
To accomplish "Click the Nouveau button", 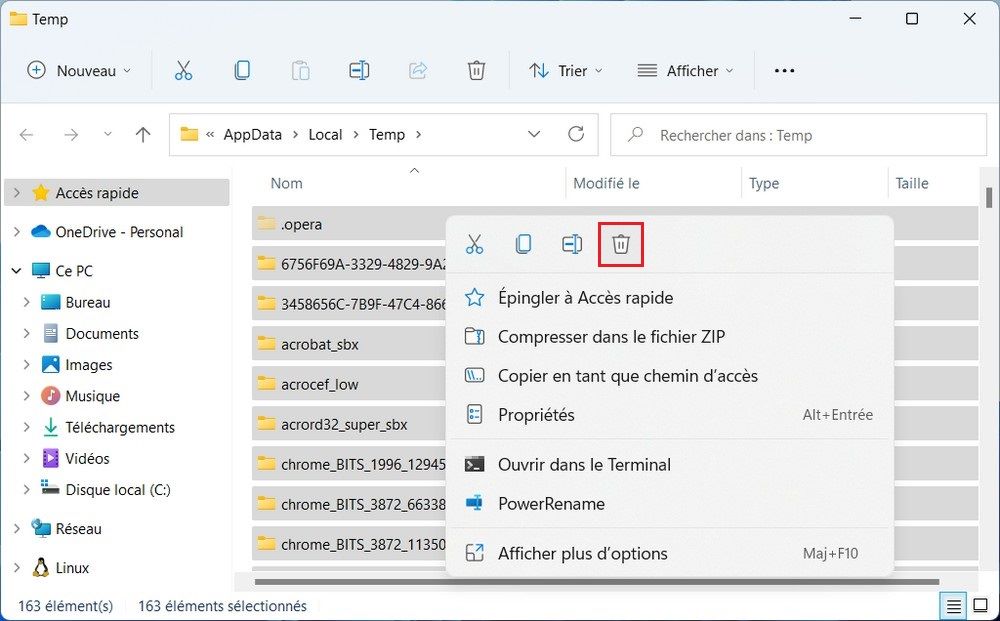I will pos(80,71).
